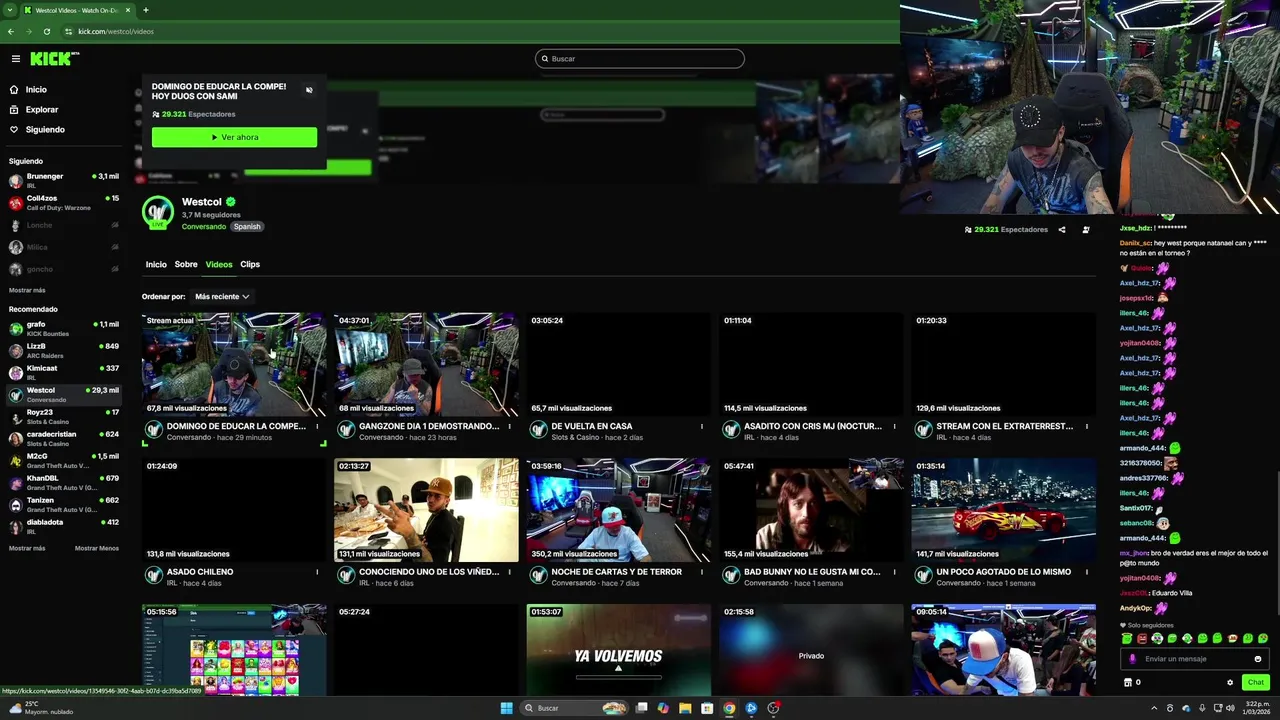
Task: Open options for NOCHE DE CARTAS video
Action: [702, 572]
